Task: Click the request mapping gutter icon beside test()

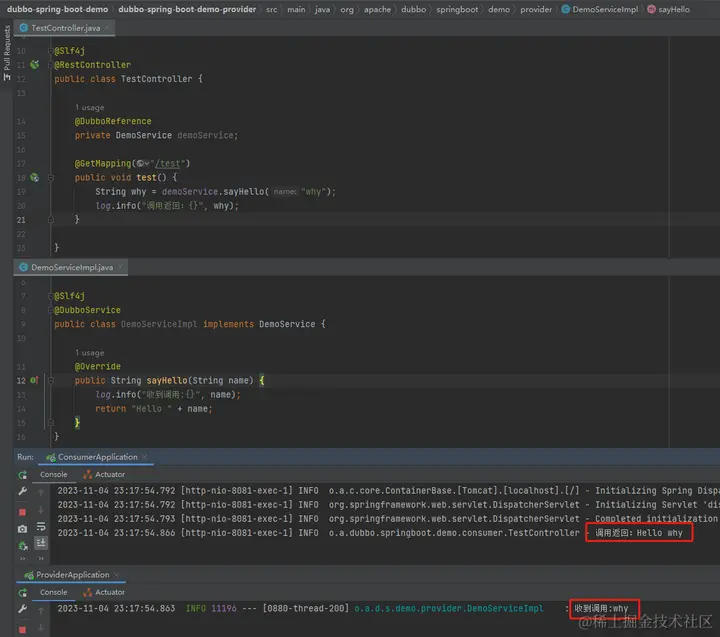Action: pyautogui.click(x=34, y=178)
